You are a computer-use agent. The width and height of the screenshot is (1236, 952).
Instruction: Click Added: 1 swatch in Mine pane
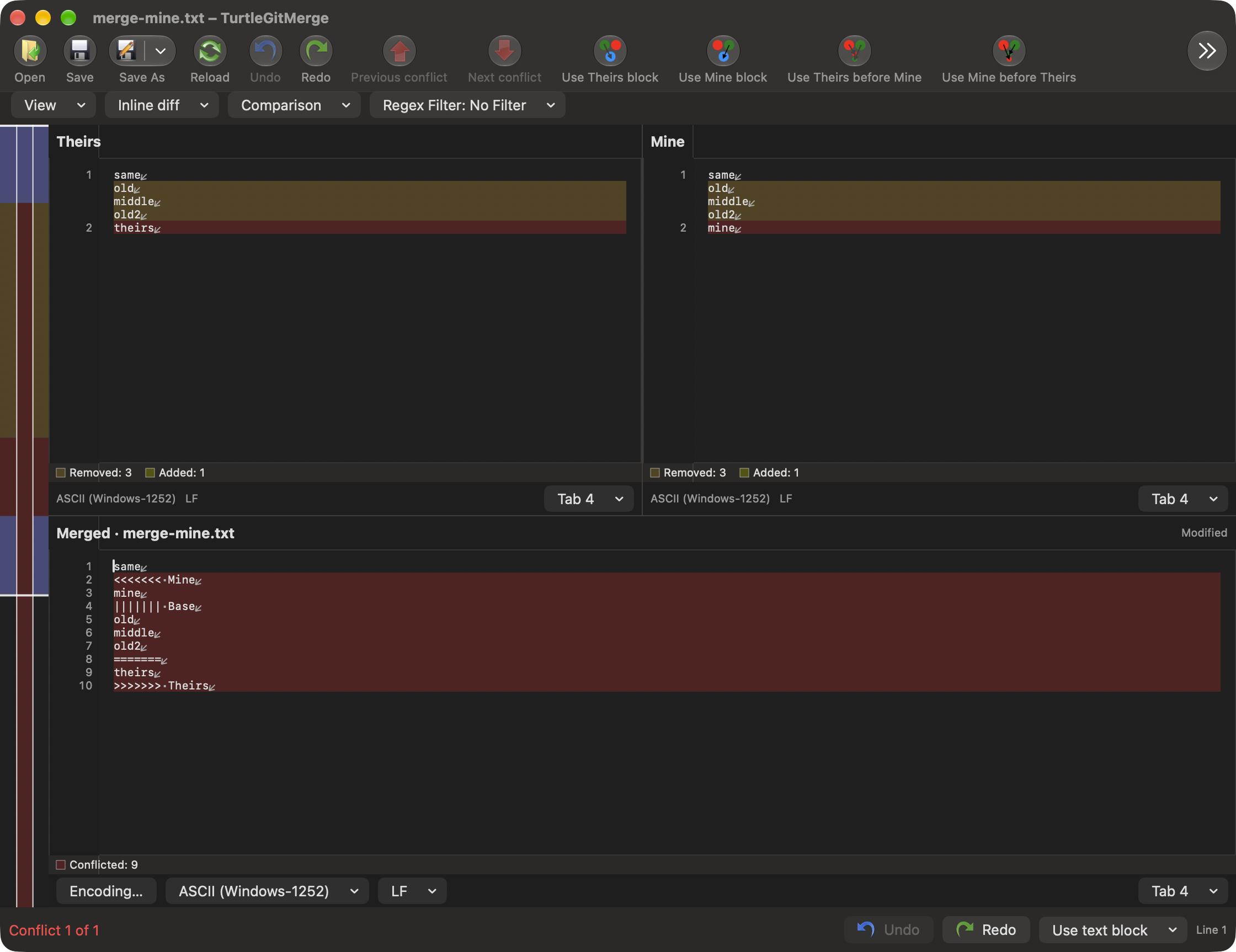coord(744,473)
